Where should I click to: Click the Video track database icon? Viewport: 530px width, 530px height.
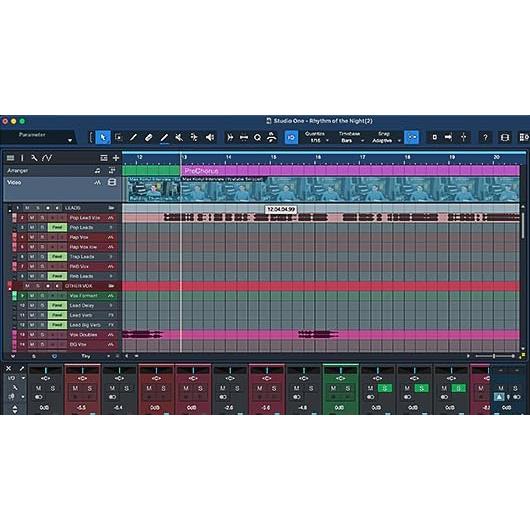point(112,183)
